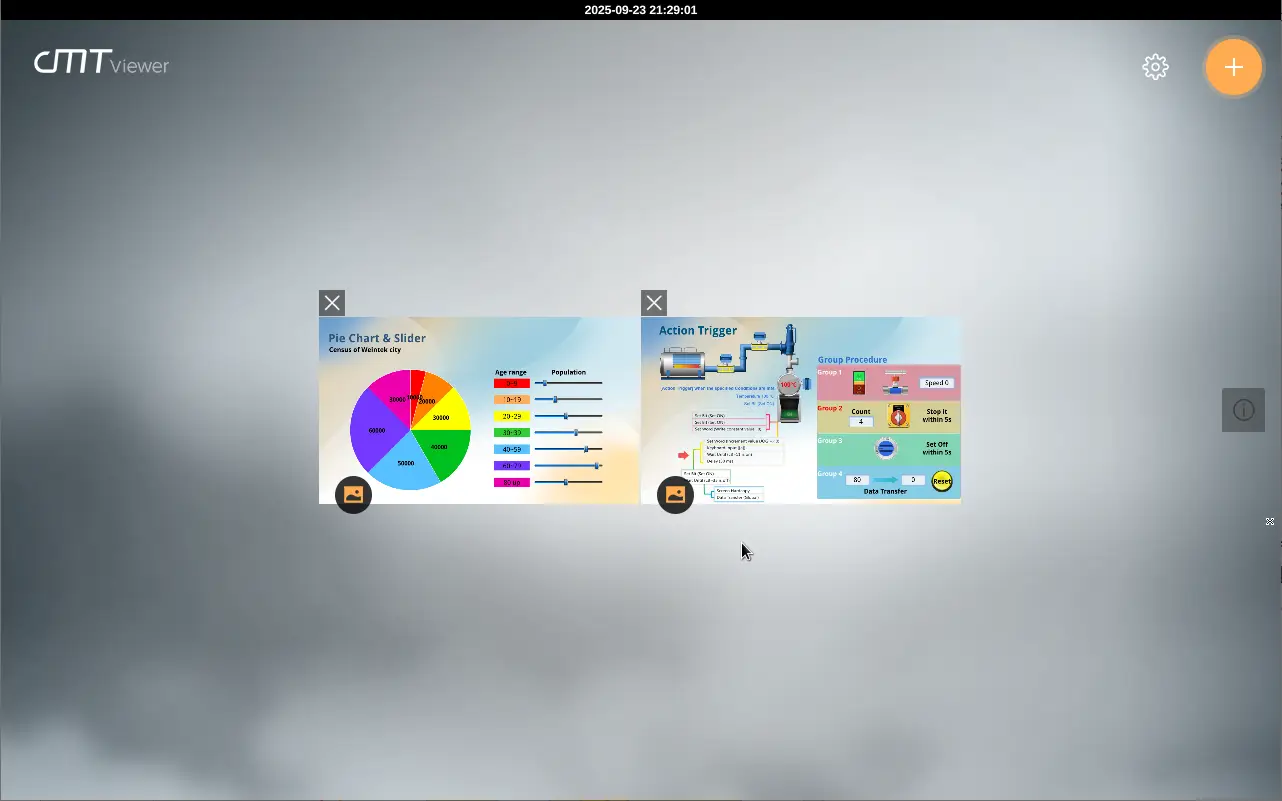Open the settings gear
This screenshot has height=801, width=1282.
[1155, 67]
